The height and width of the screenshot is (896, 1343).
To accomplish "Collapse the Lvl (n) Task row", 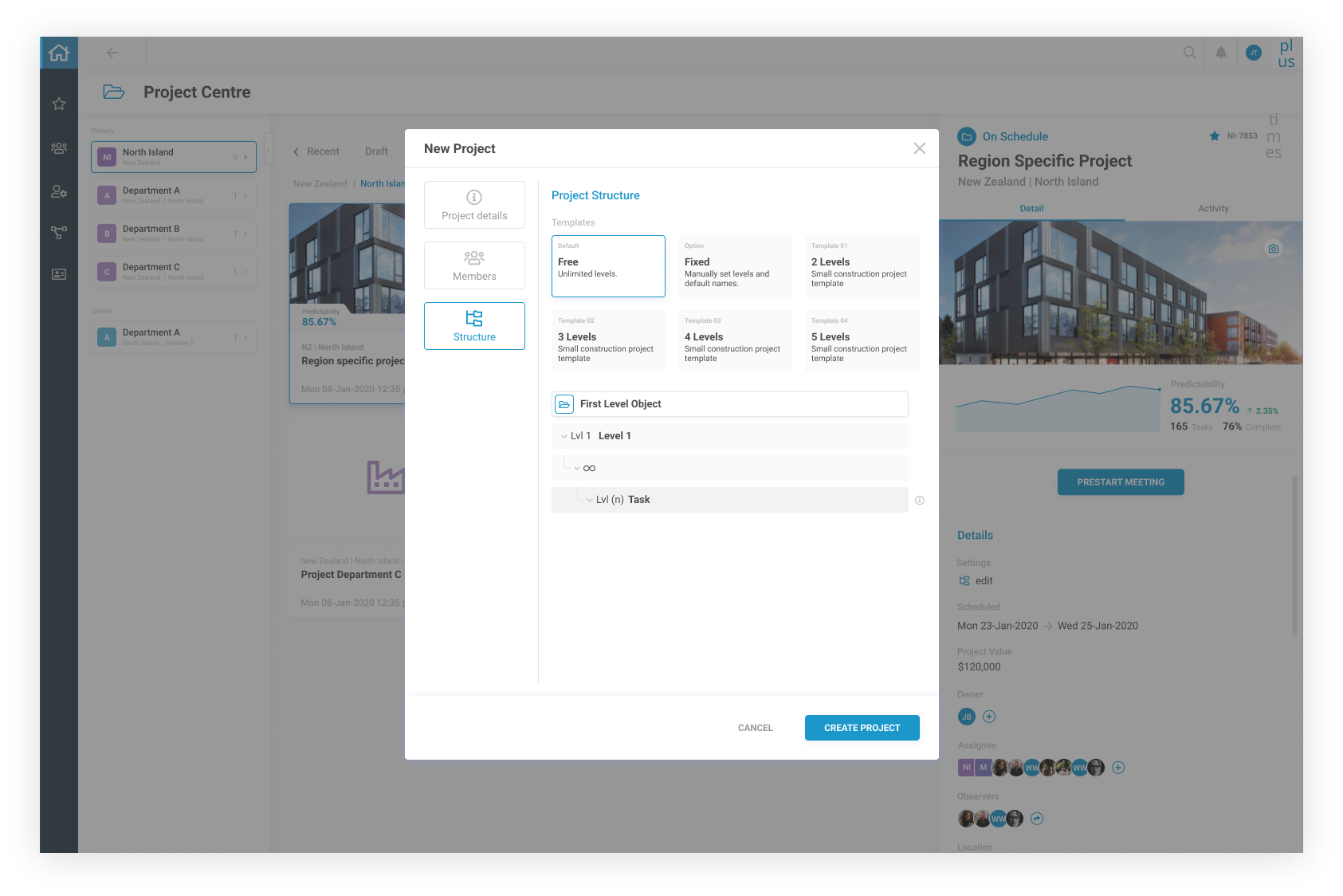I will pos(590,500).
